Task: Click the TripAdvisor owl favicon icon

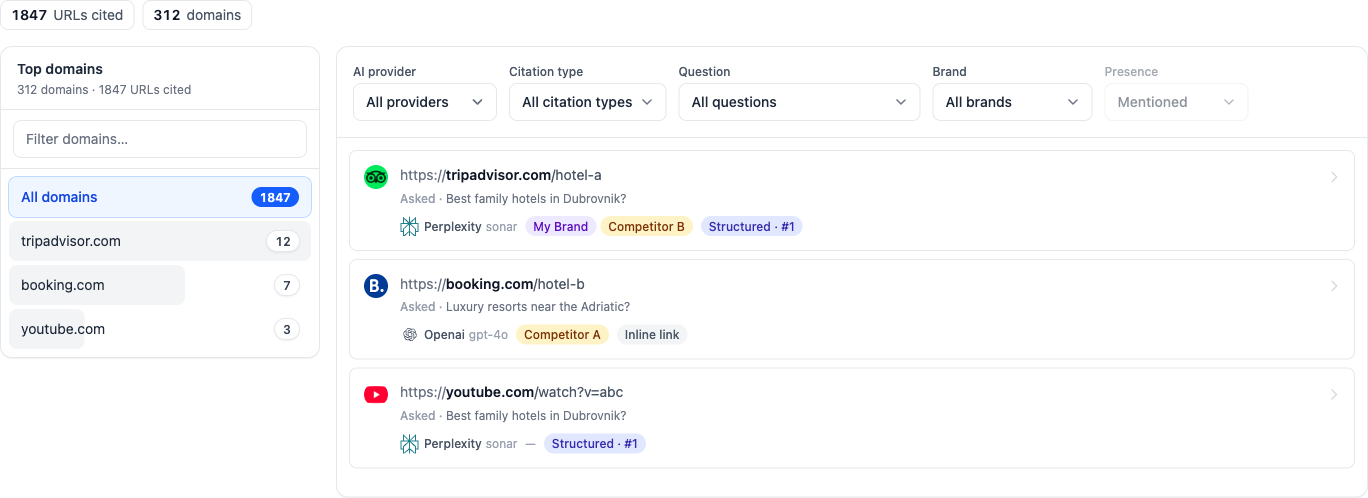Action: [x=376, y=177]
